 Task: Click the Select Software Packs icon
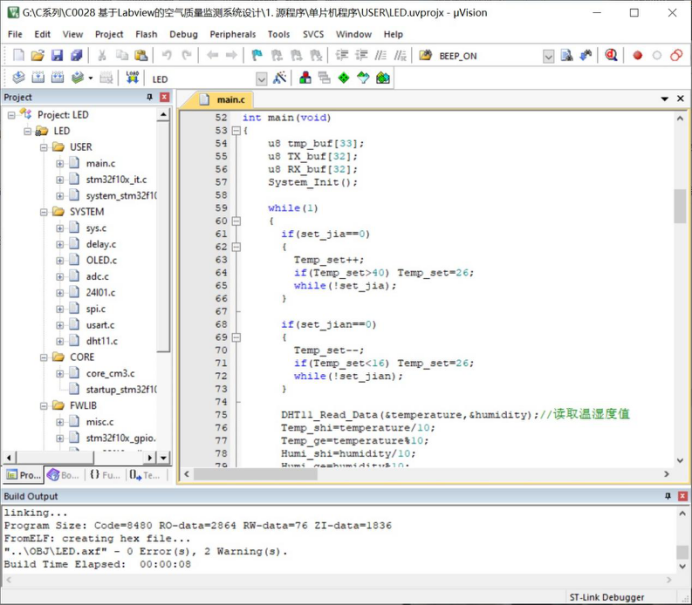363,78
